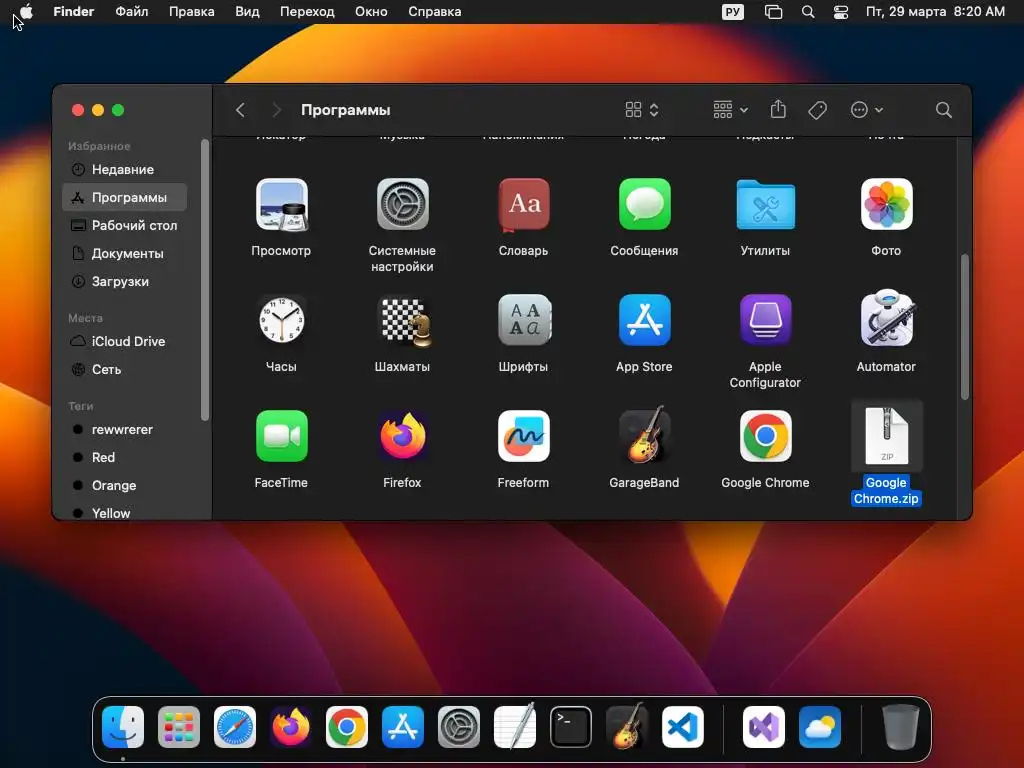Select Firefox icon in the Finder window
The height and width of the screenshot is (768, 1024).
point(402,436)
